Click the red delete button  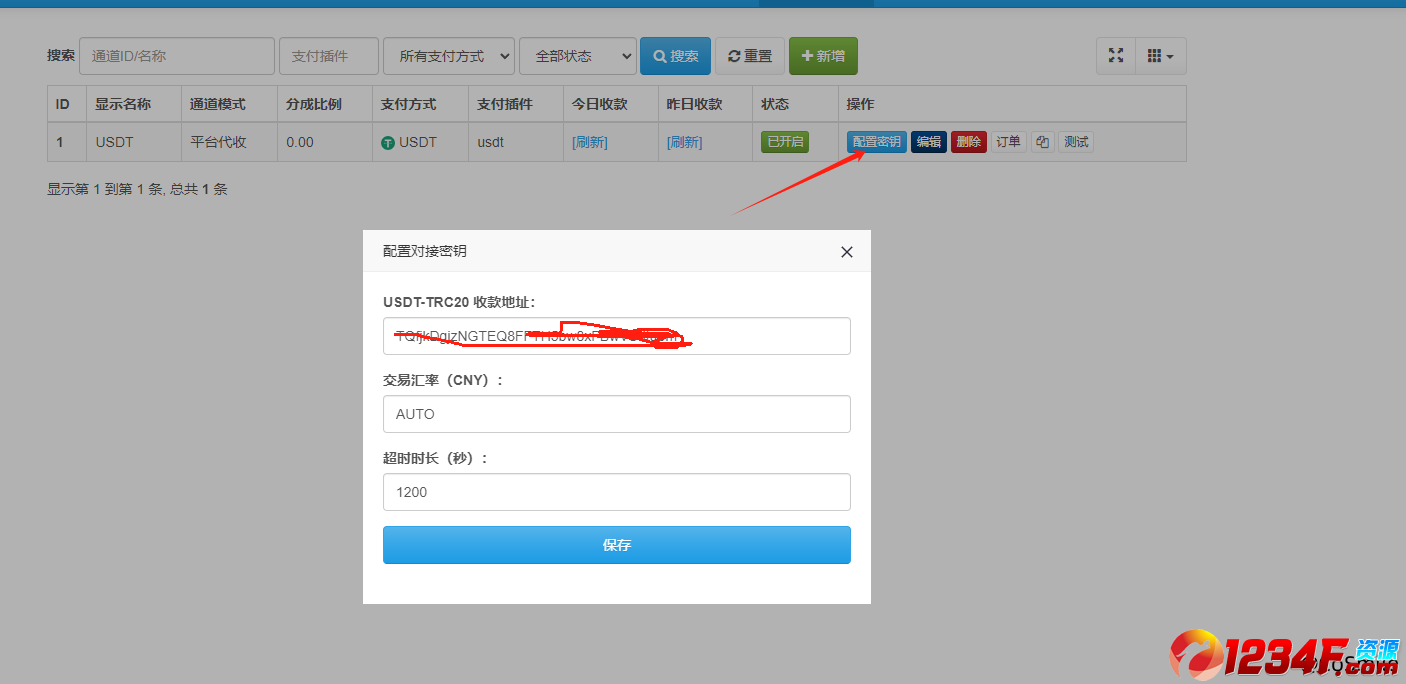tap(969, 142)
